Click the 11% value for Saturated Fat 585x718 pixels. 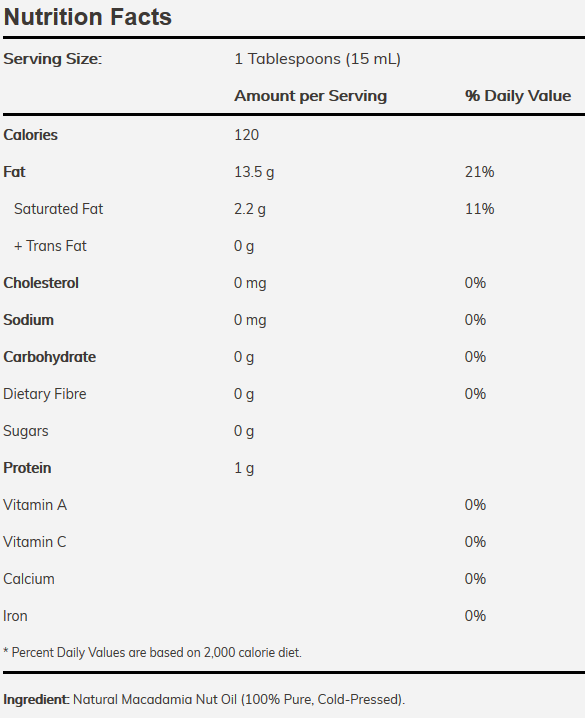[479, 209]
